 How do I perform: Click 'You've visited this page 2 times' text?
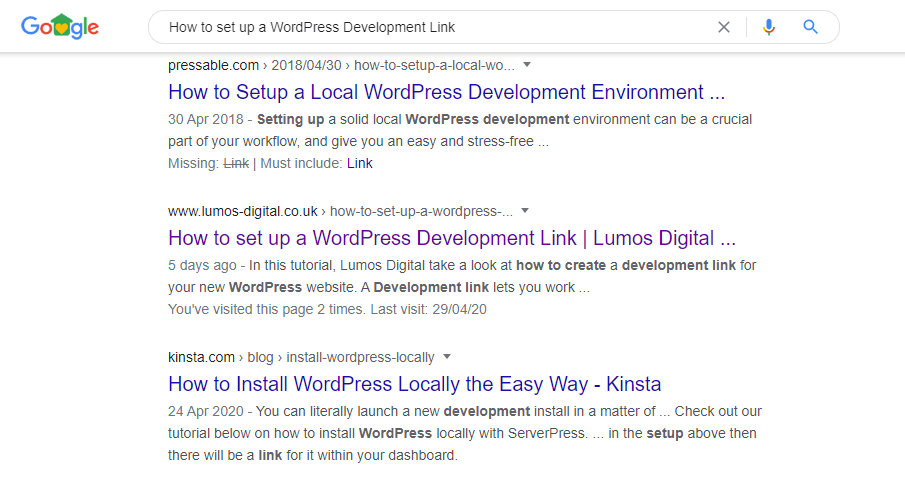267,309
